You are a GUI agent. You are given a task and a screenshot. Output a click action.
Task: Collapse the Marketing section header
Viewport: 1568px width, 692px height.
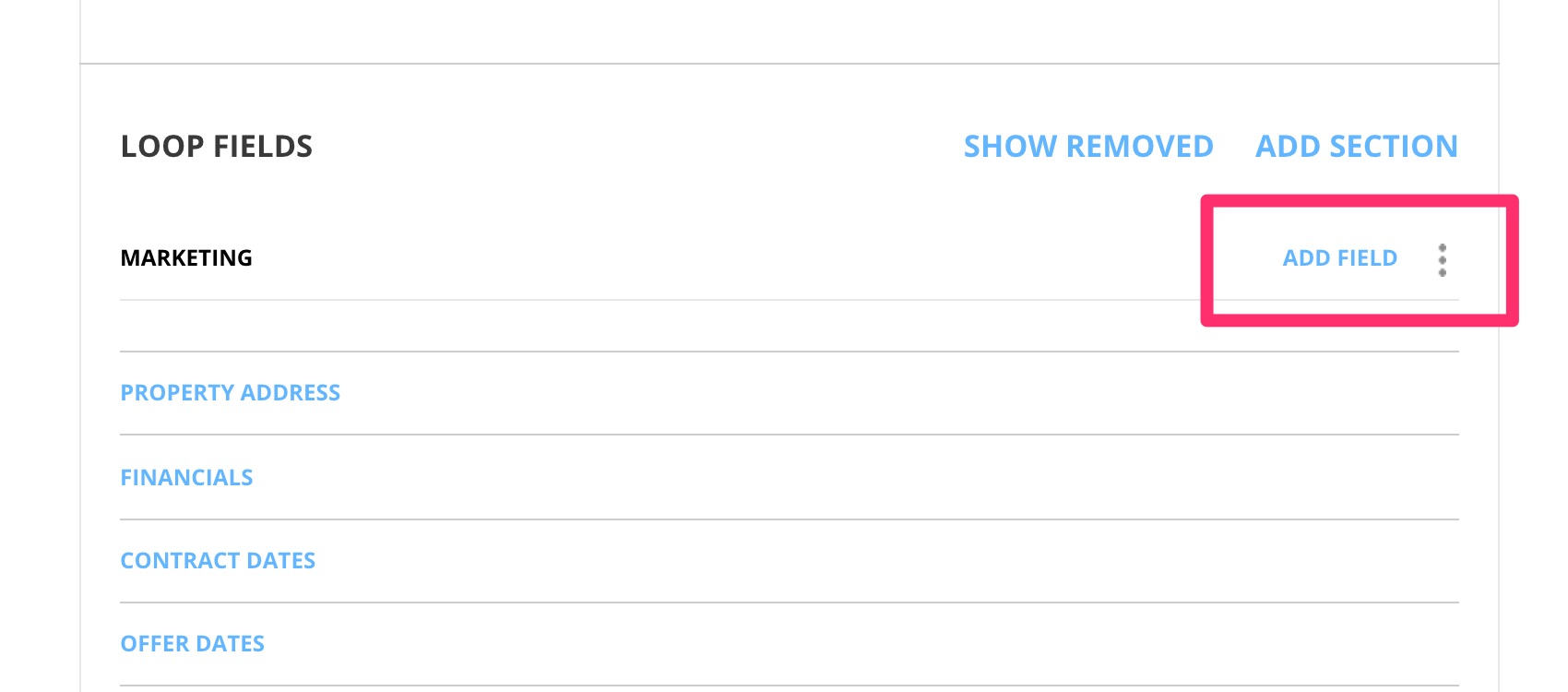tap(186, 258)
